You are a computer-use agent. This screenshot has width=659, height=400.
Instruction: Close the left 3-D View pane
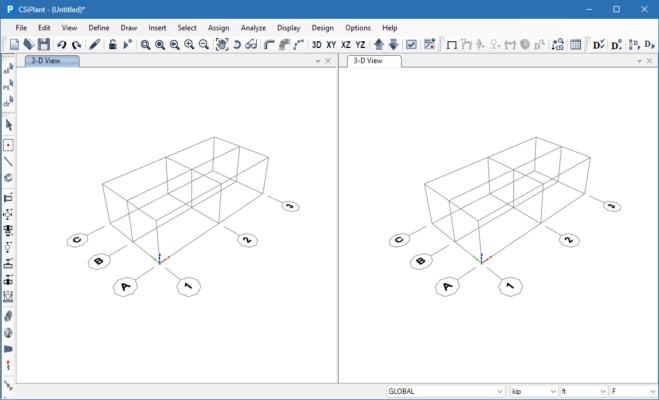coord(328,61)
